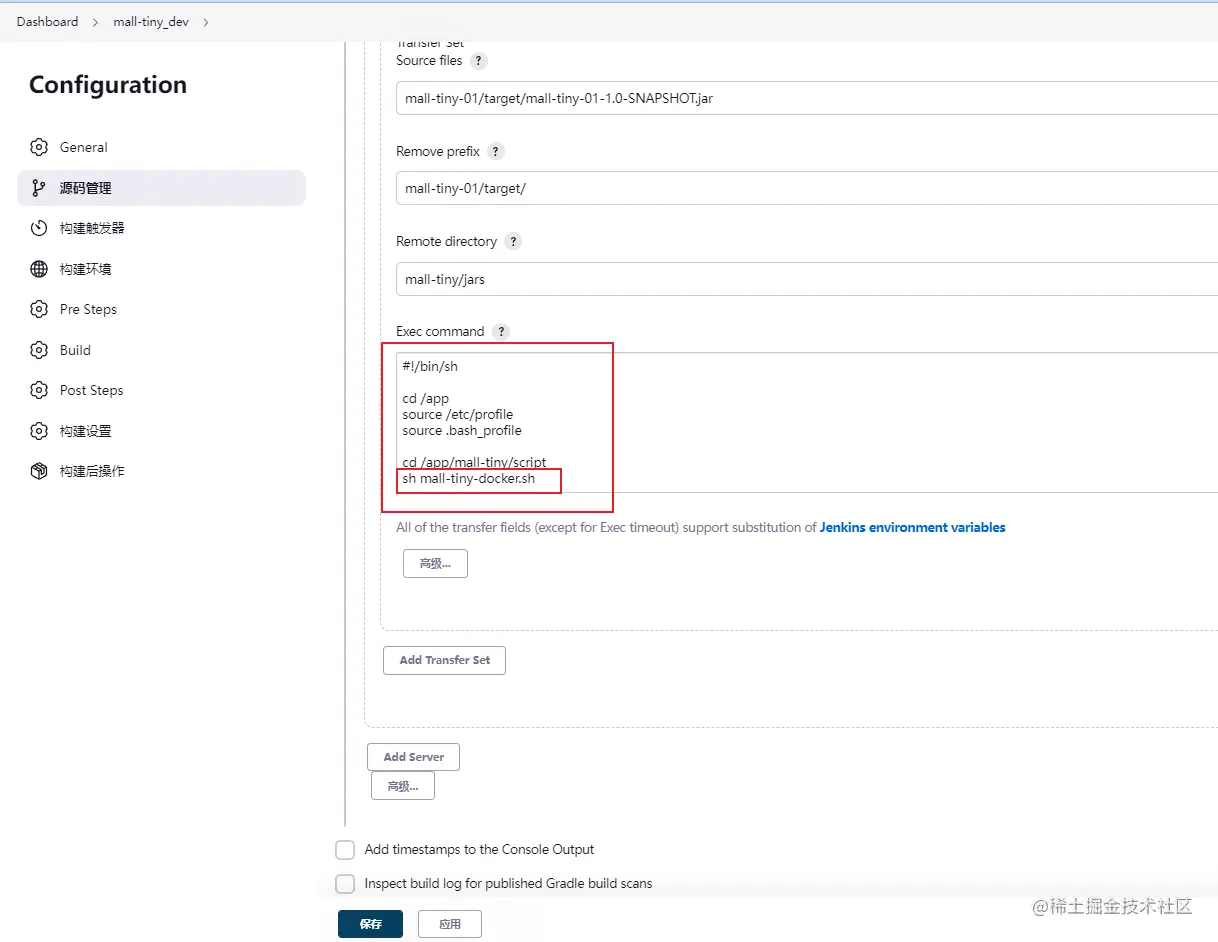
Task: Go to Build section in sidebar
Action: pos(75,350)
